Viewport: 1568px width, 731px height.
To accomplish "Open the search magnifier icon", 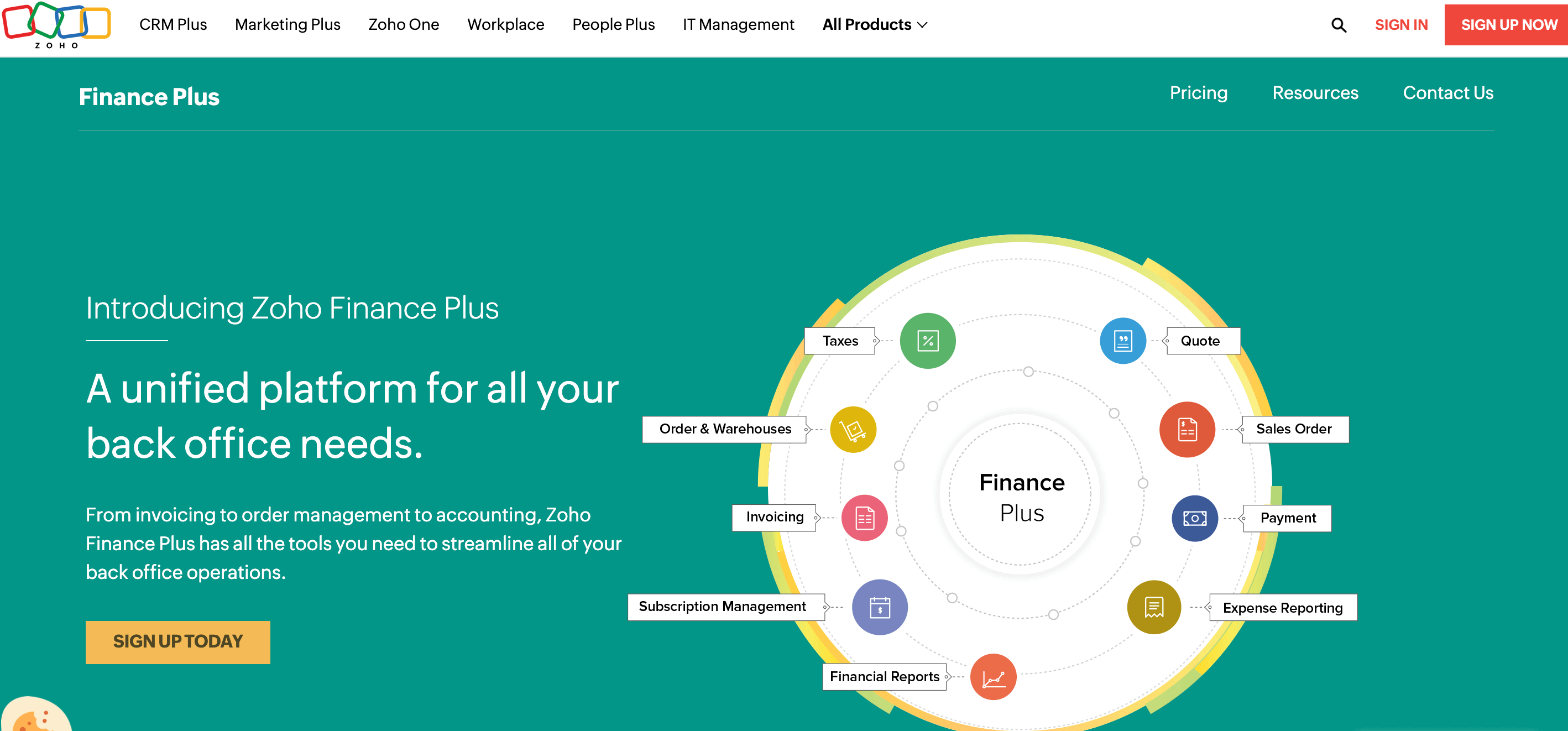I will click(1338, 25).
